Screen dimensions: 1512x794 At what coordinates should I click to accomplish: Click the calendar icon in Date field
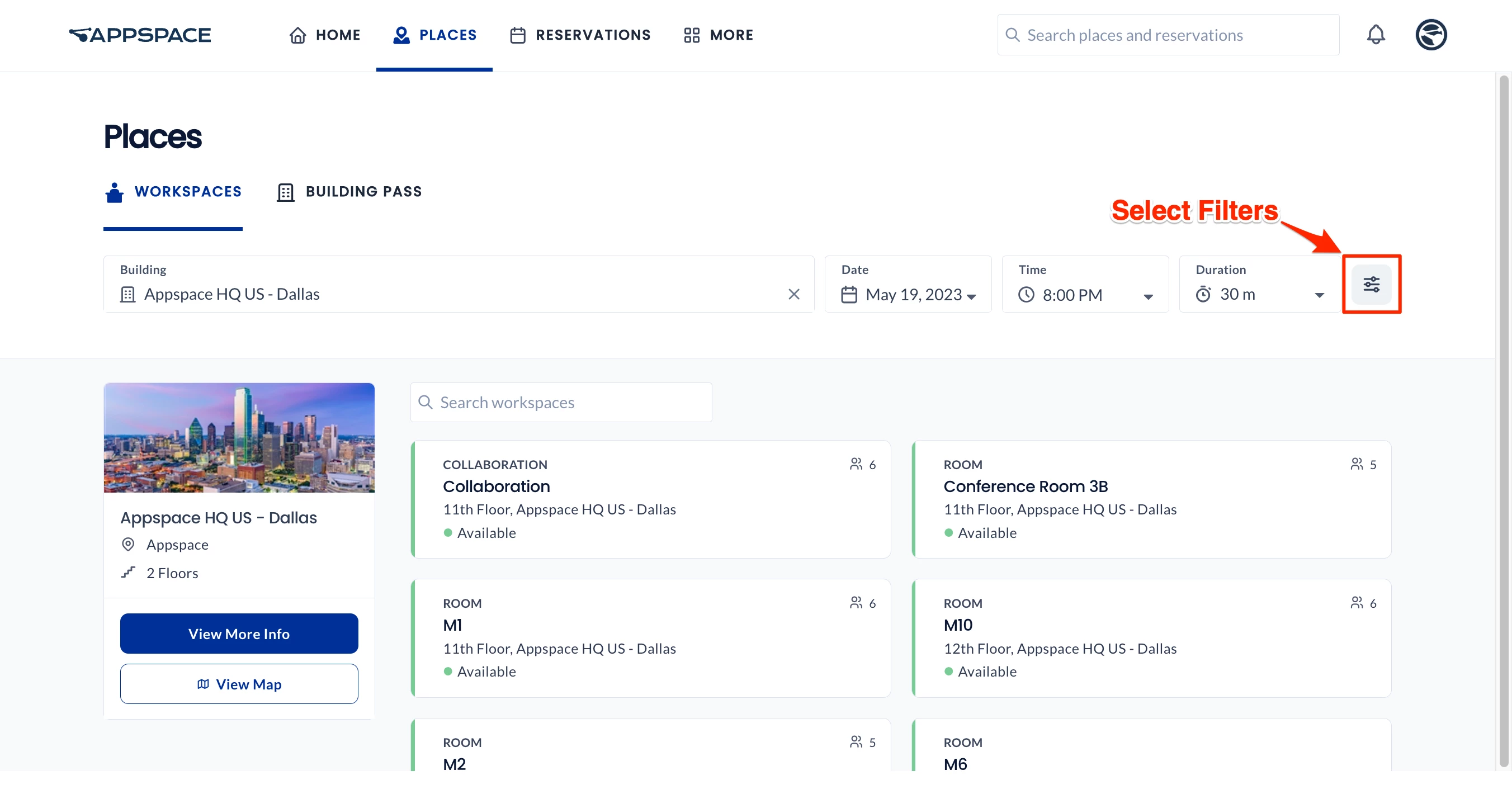[x=849, y=294]
